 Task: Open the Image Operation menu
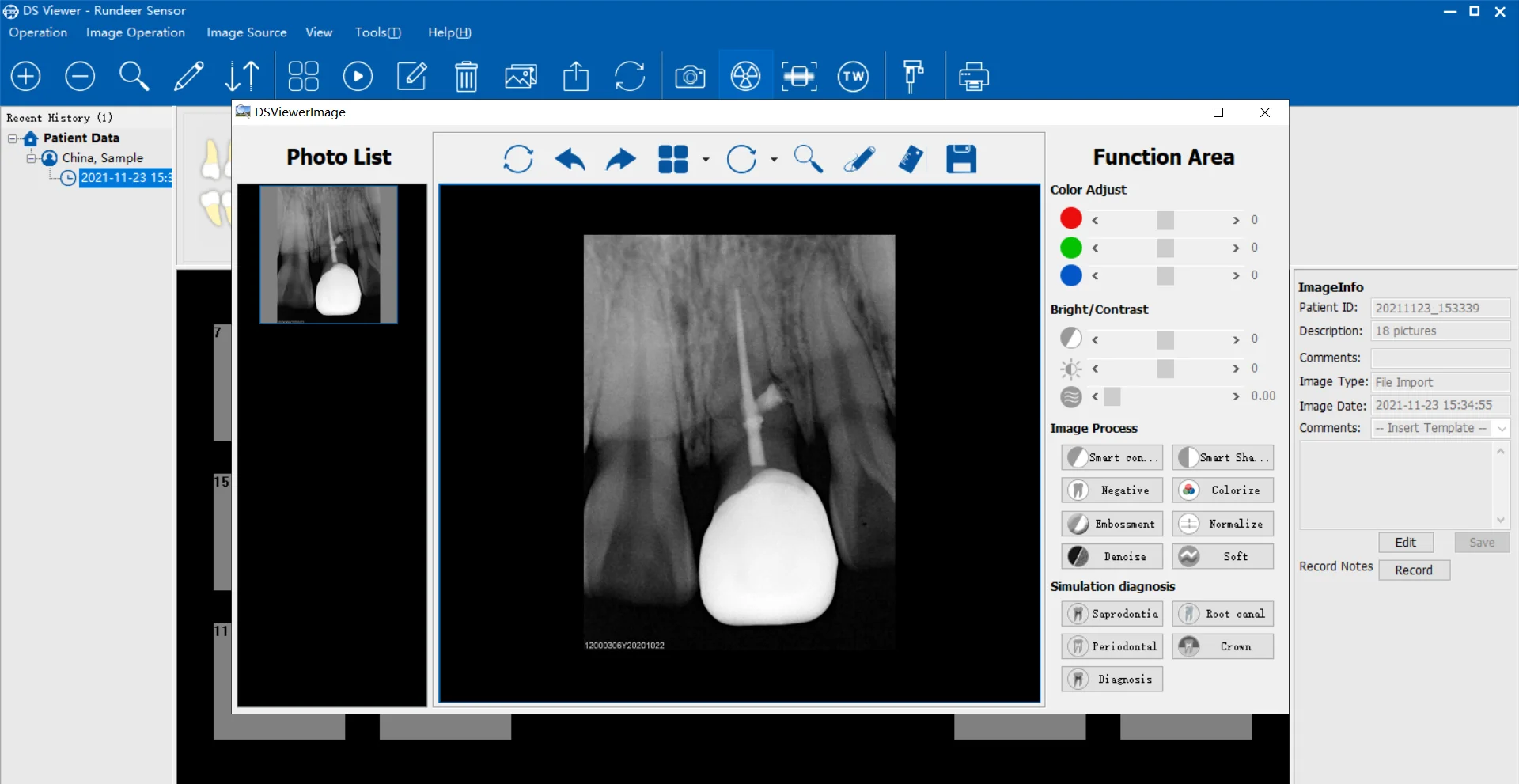pos(135,32)
